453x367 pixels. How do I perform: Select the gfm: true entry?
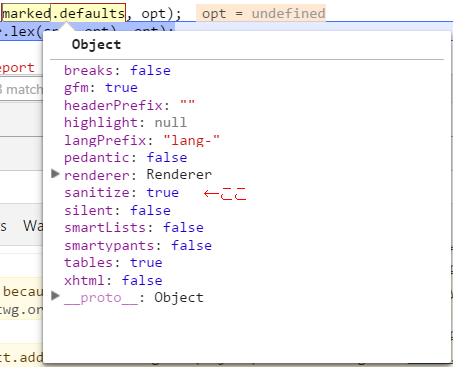pyautogui.click(x=101, y=88)
